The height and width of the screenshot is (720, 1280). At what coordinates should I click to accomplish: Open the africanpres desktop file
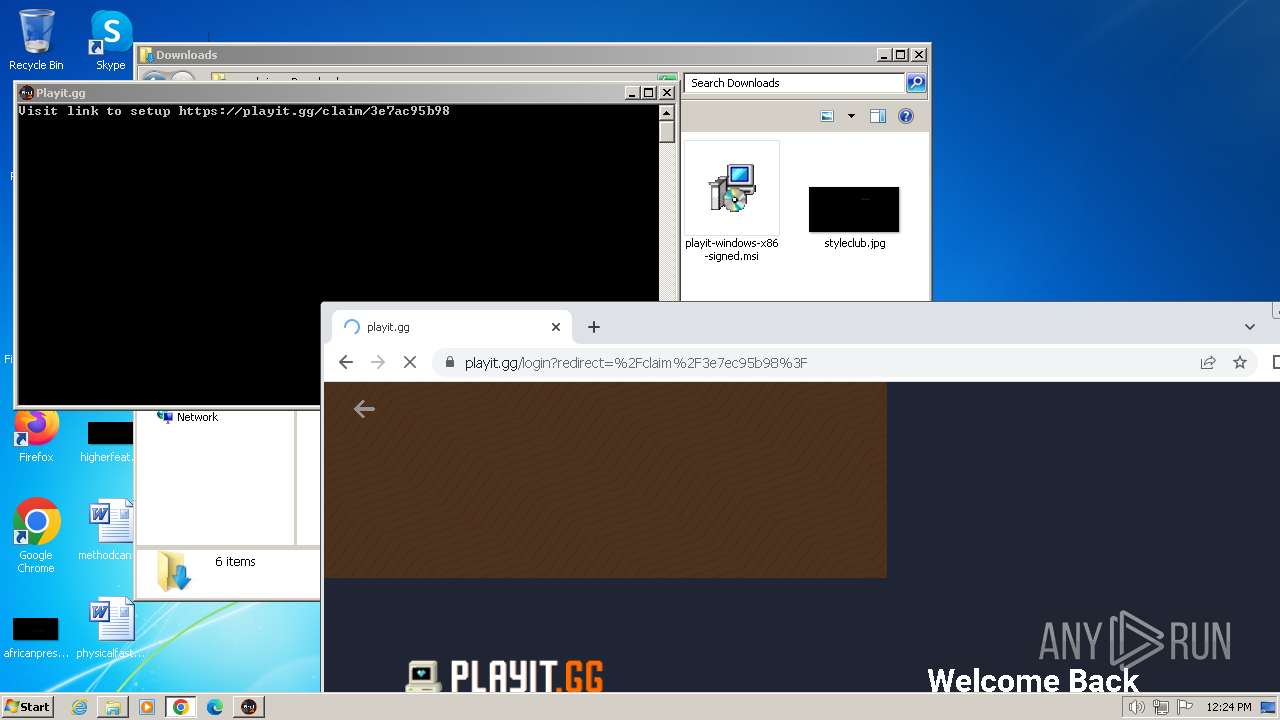tap(36, 636)
